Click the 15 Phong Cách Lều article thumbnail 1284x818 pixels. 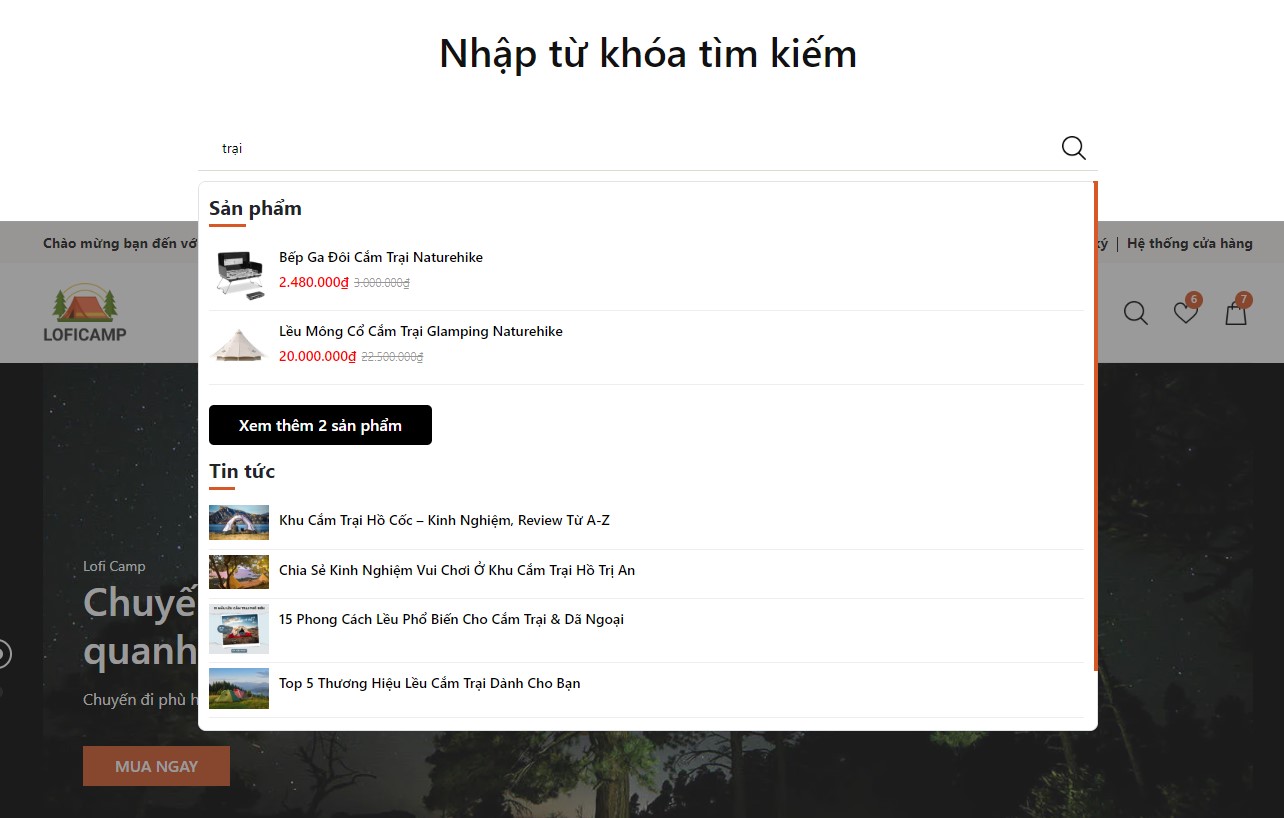coord(239,629)
